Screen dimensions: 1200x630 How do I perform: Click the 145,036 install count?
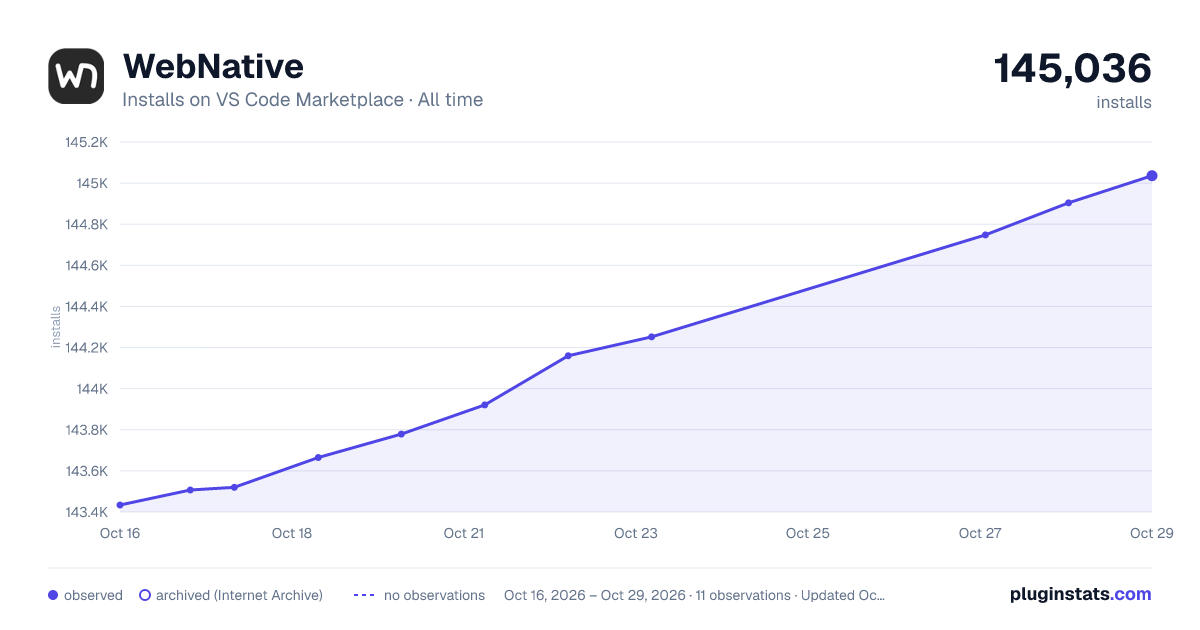tap(1072, 69)
